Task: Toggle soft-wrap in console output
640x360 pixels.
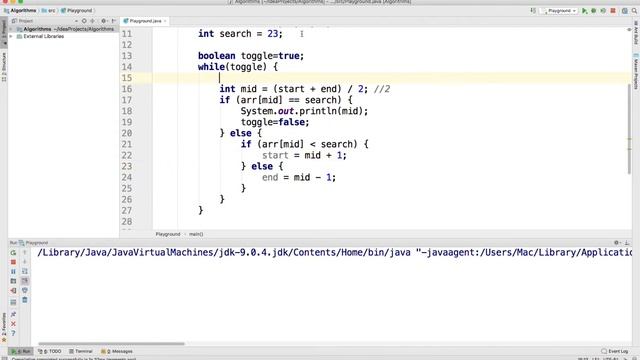Action: tap(24, 271)
